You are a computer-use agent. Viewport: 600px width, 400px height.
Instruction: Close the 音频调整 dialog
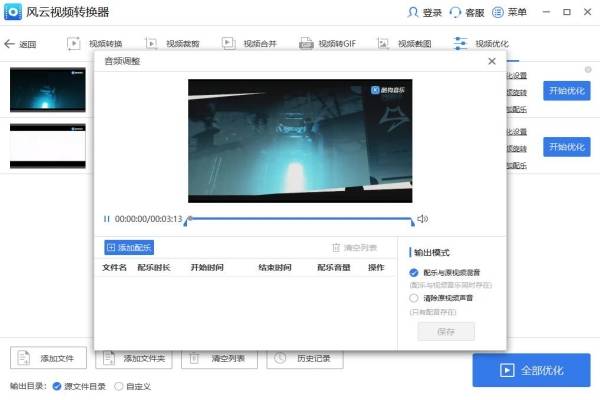[492, 61]
